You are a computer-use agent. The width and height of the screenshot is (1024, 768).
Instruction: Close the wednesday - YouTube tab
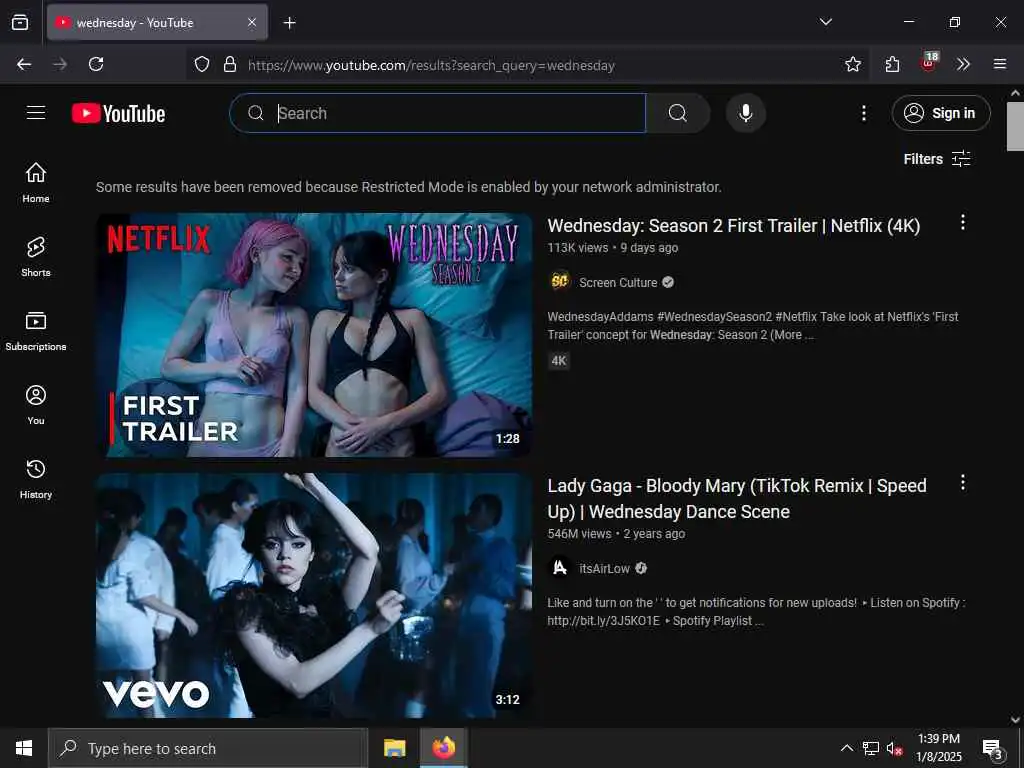point(252,23)
